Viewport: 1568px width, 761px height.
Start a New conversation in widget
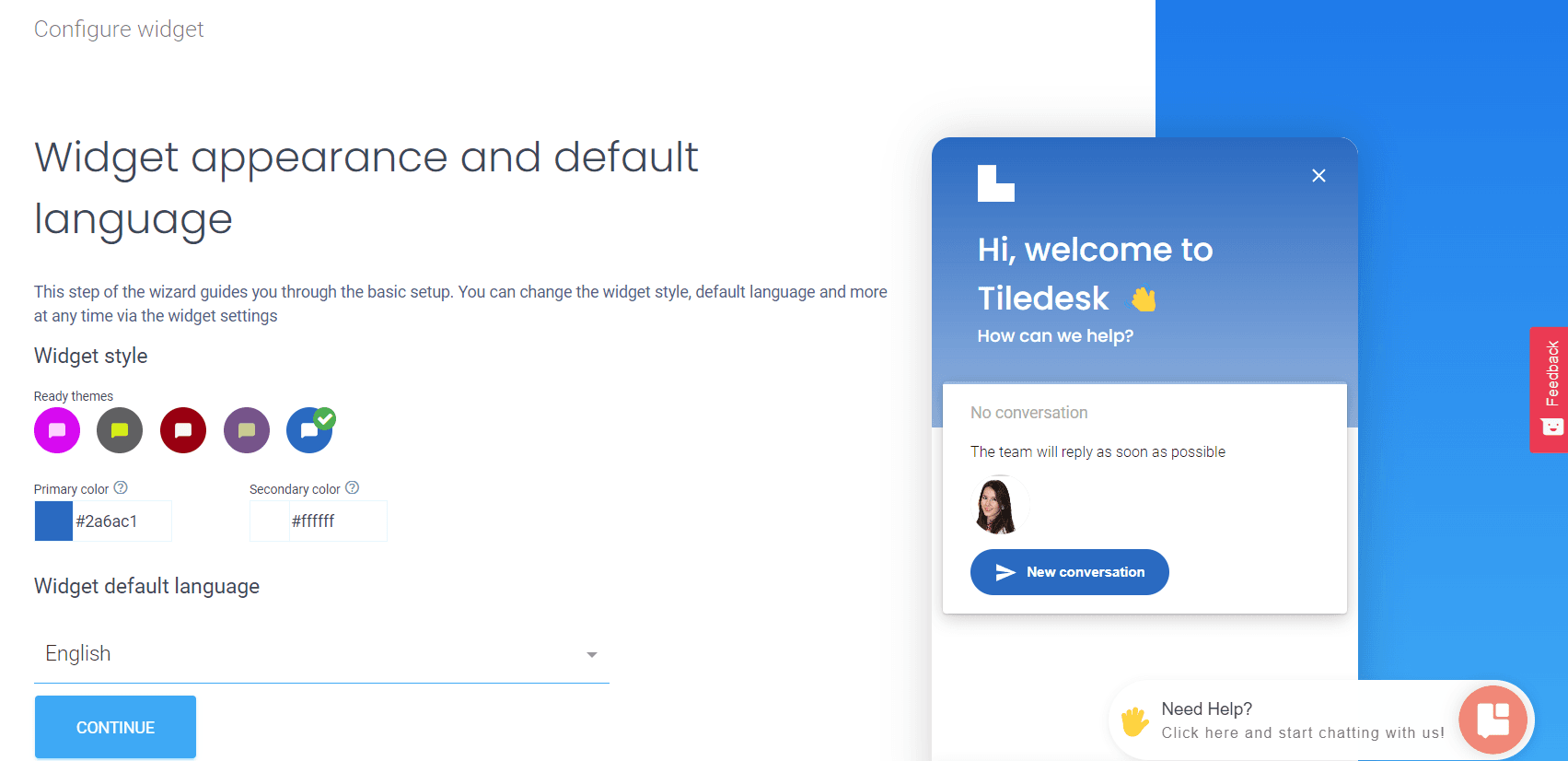(x=1070, y=572)
